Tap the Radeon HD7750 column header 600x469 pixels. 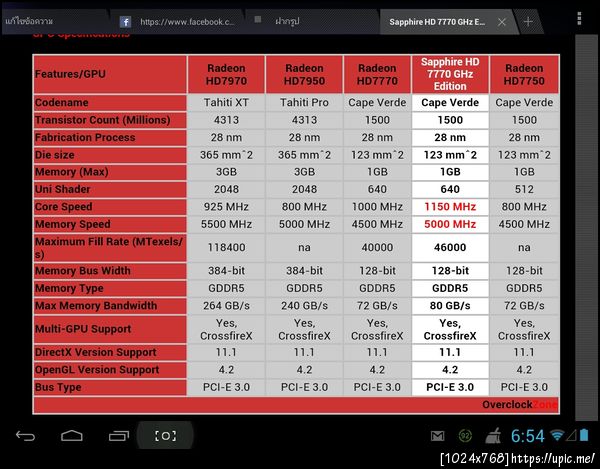524,74
